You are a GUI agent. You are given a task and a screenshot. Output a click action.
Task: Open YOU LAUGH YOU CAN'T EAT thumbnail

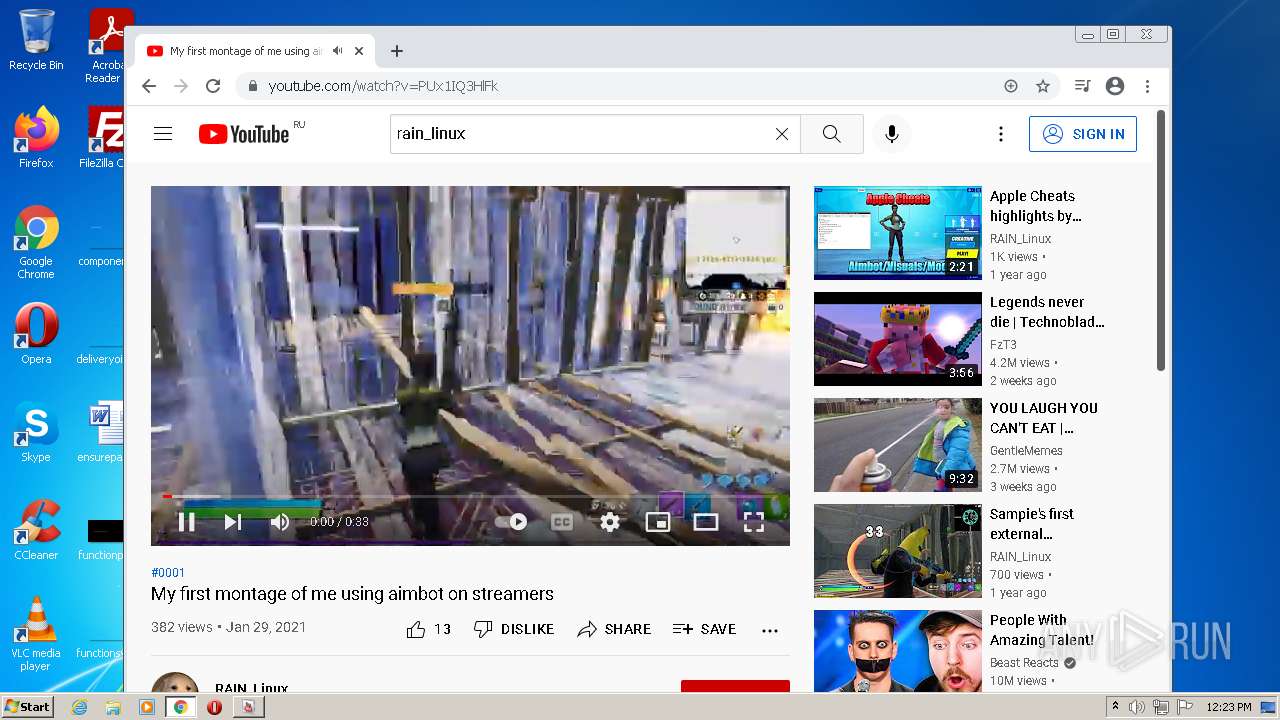[x=897, y=444]
